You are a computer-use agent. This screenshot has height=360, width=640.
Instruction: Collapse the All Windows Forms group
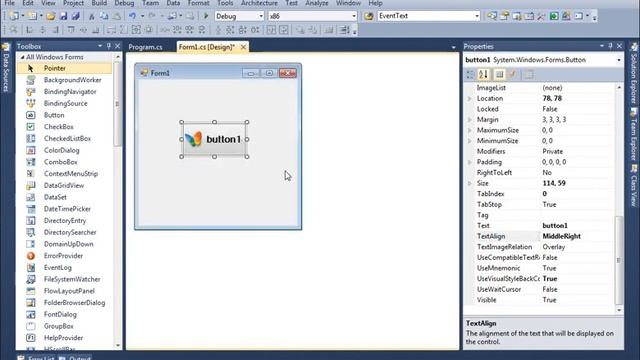click(x=22, y=57)
